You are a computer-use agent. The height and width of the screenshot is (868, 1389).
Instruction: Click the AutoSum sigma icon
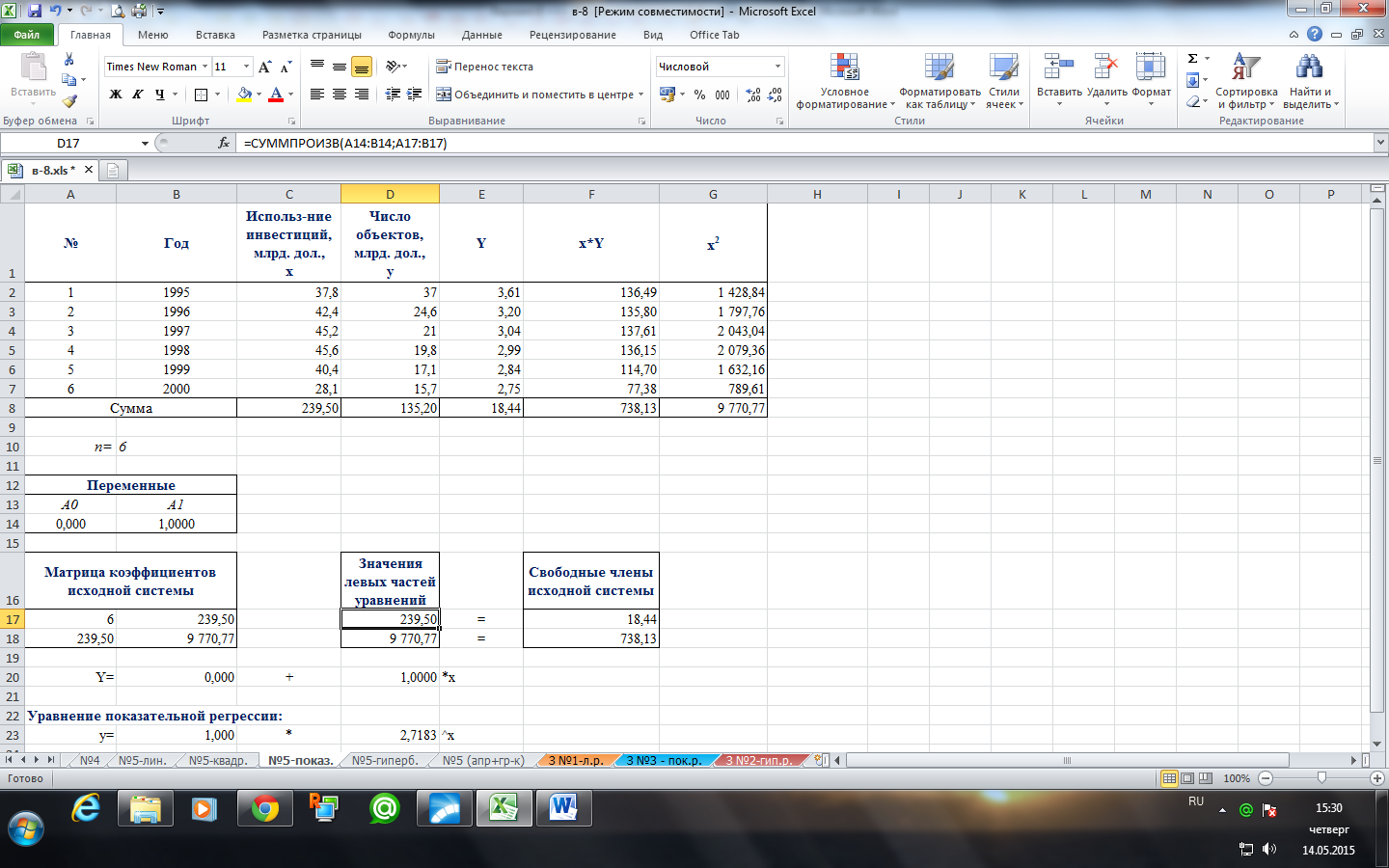pos(1192,59)
